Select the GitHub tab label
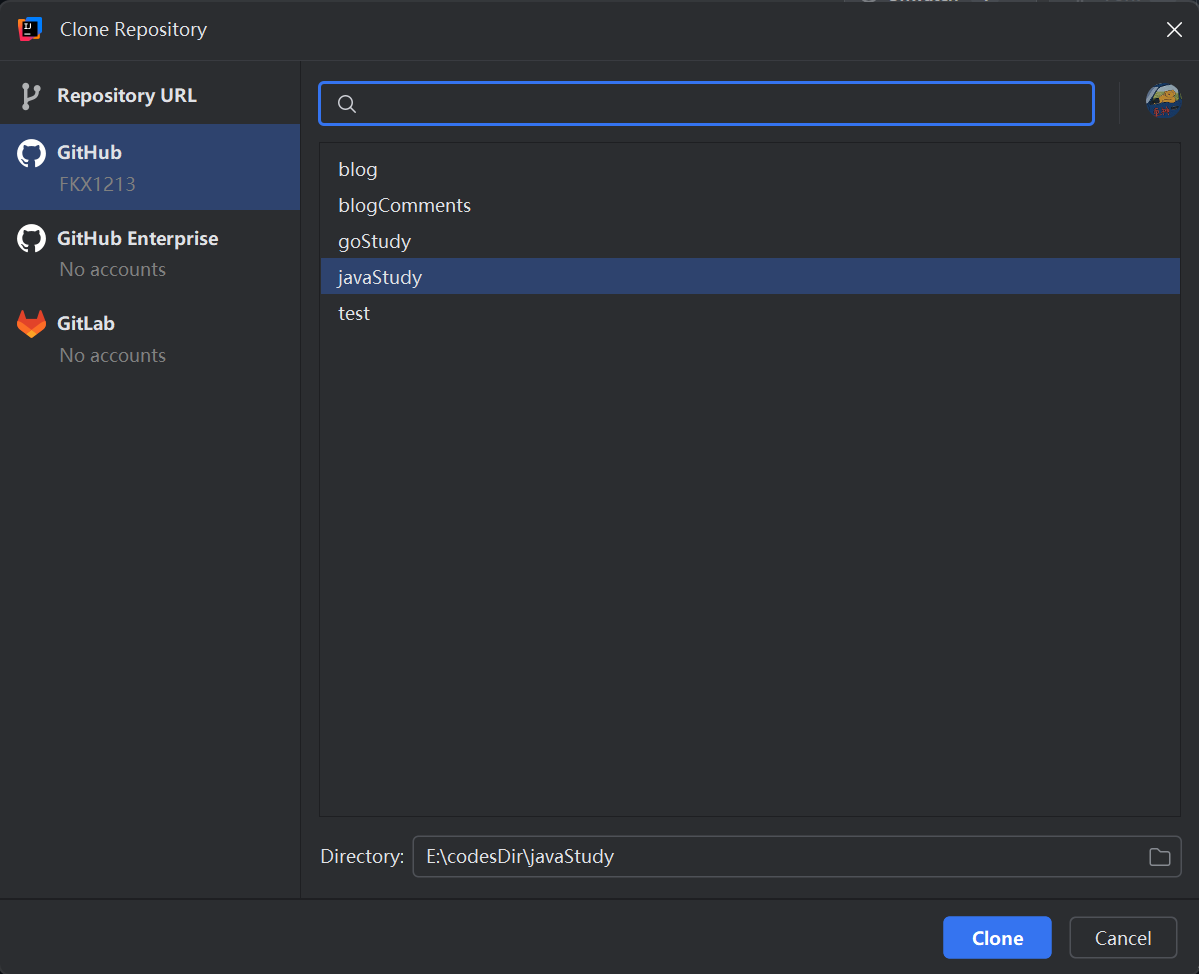This screenshot has width=1199, height=974. pyautogui.click(x=89, y=152)
